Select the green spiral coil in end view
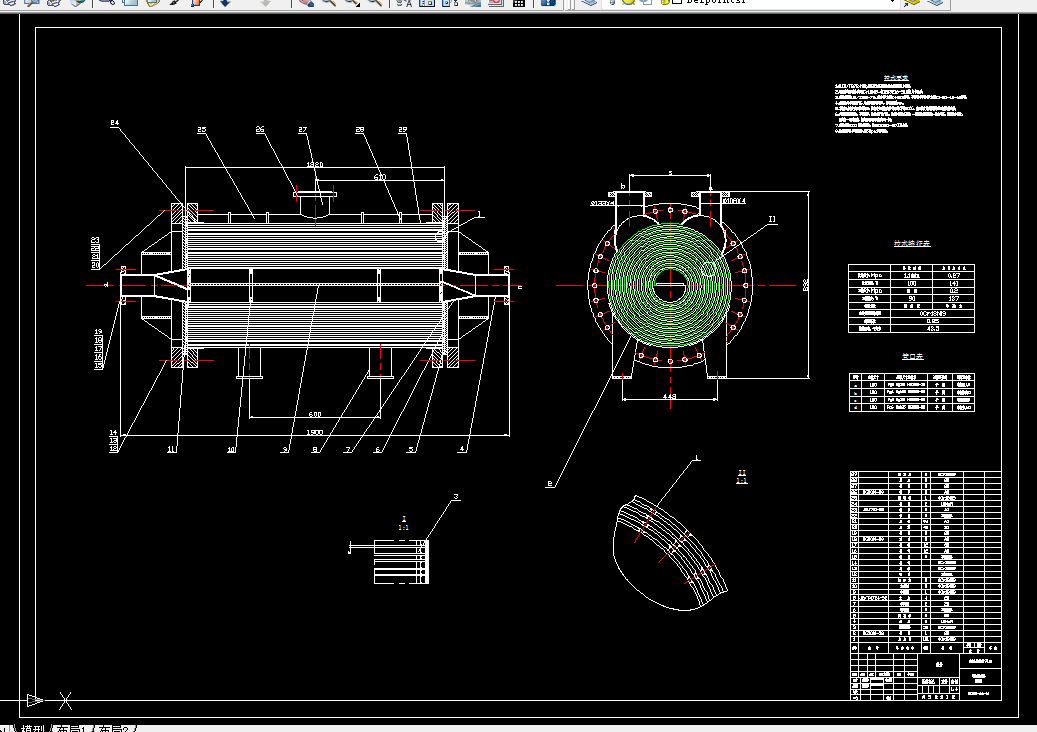Screen dimensions: 1037x732 pos(669,286)
